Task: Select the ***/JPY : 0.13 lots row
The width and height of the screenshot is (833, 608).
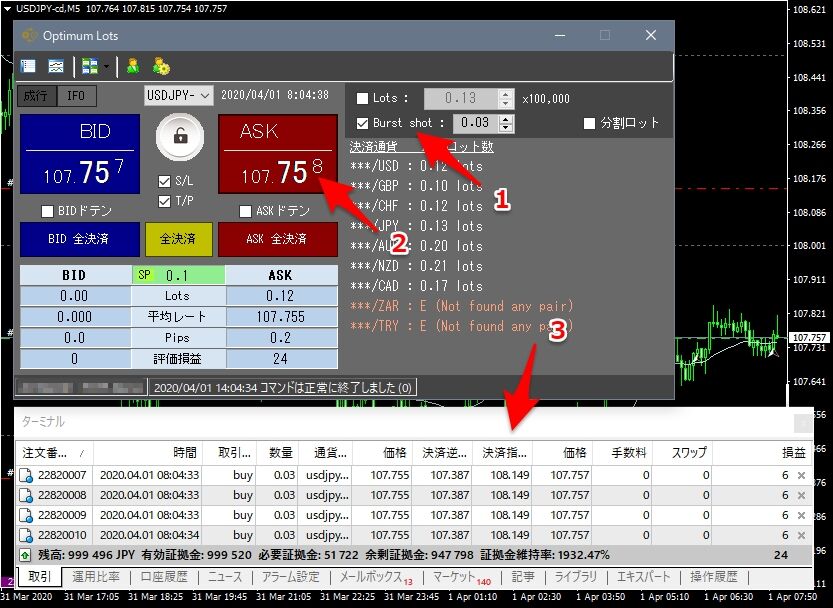Action: 416,226
